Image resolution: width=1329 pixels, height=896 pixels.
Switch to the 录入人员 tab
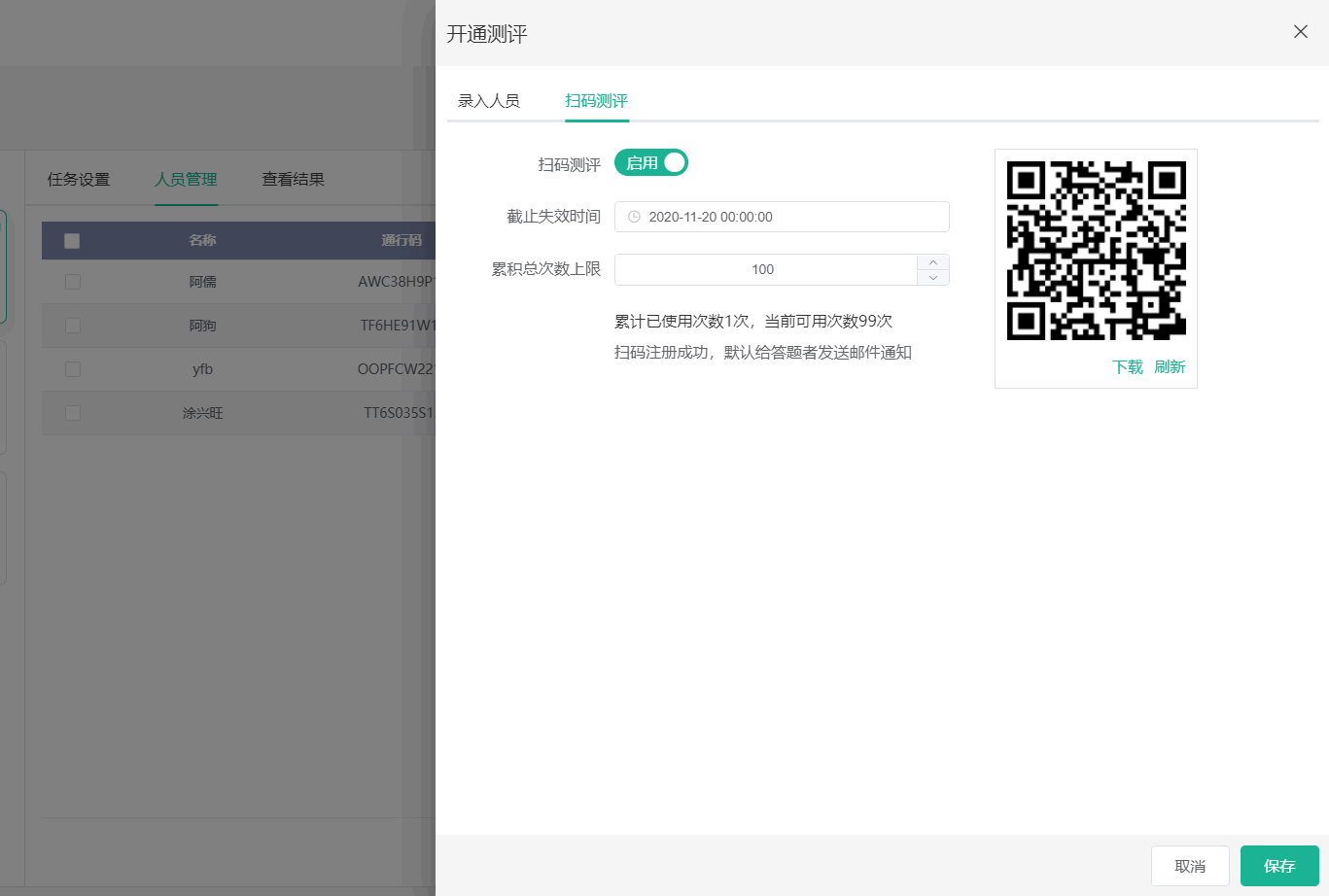click(489, 100)
